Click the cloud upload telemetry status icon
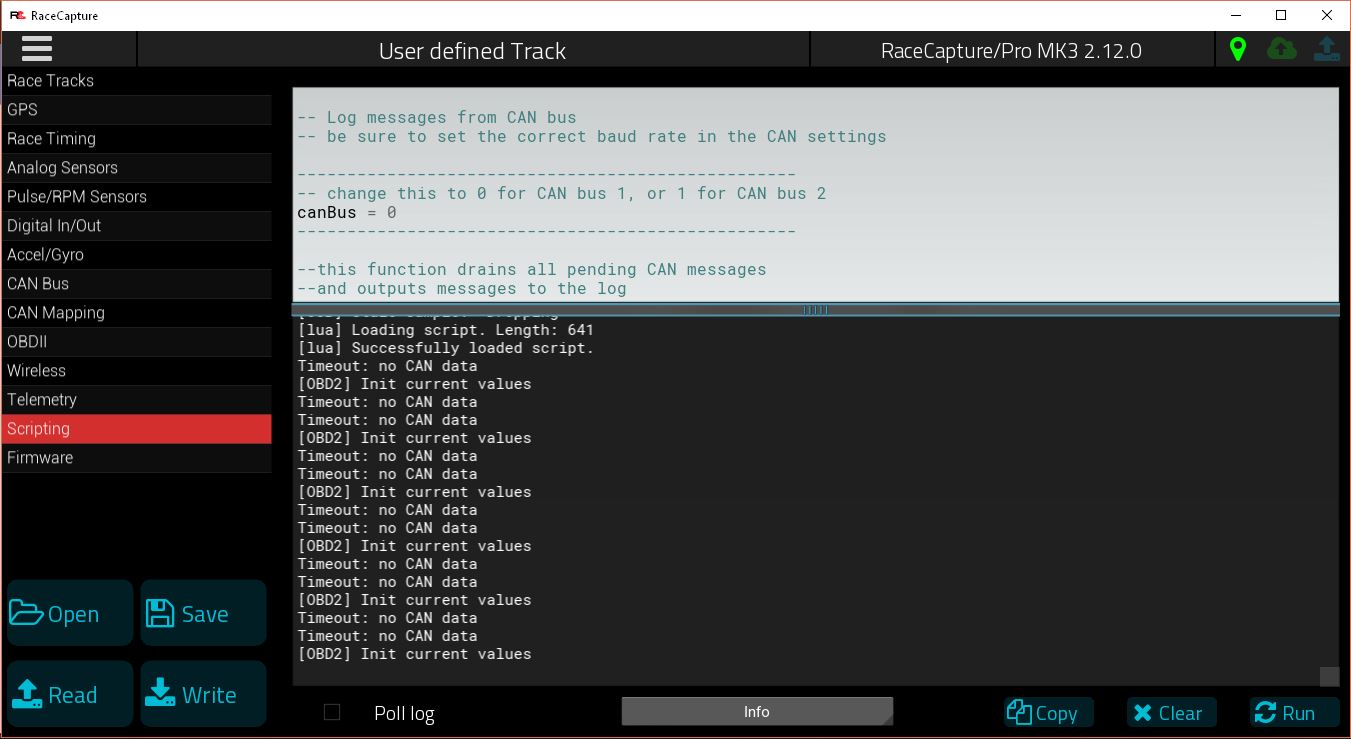1351x739 pixels. pos(1282,49)
